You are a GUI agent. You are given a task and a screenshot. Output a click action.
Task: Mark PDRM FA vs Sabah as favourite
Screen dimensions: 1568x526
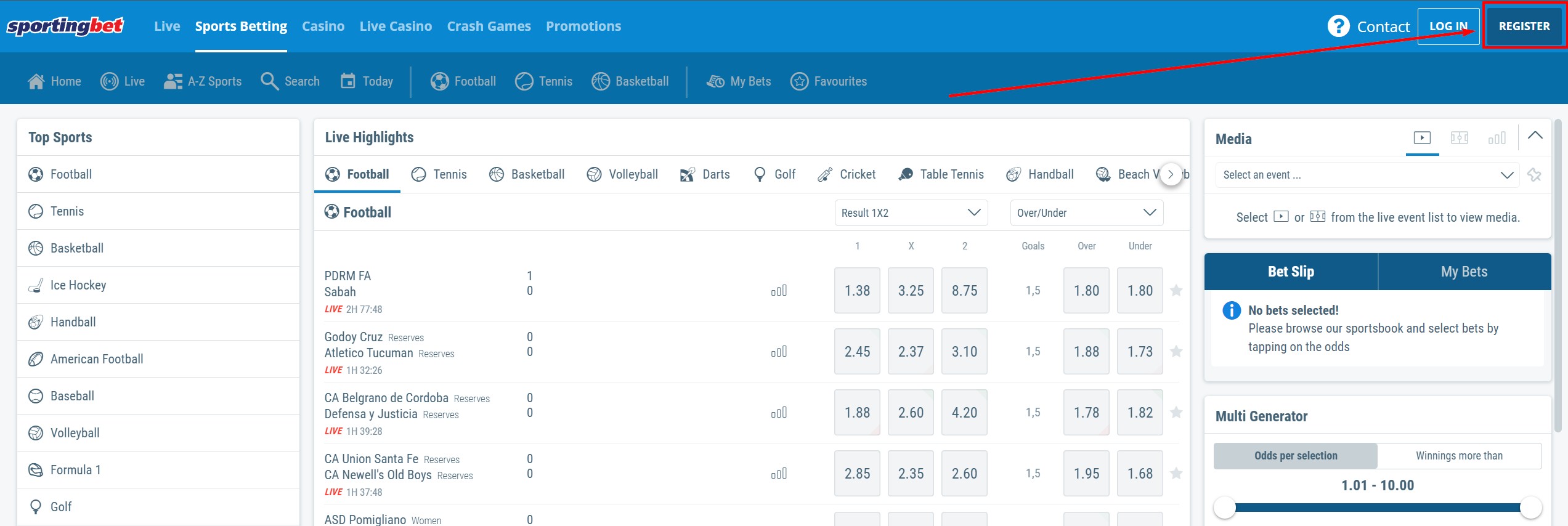point(1176,291)
